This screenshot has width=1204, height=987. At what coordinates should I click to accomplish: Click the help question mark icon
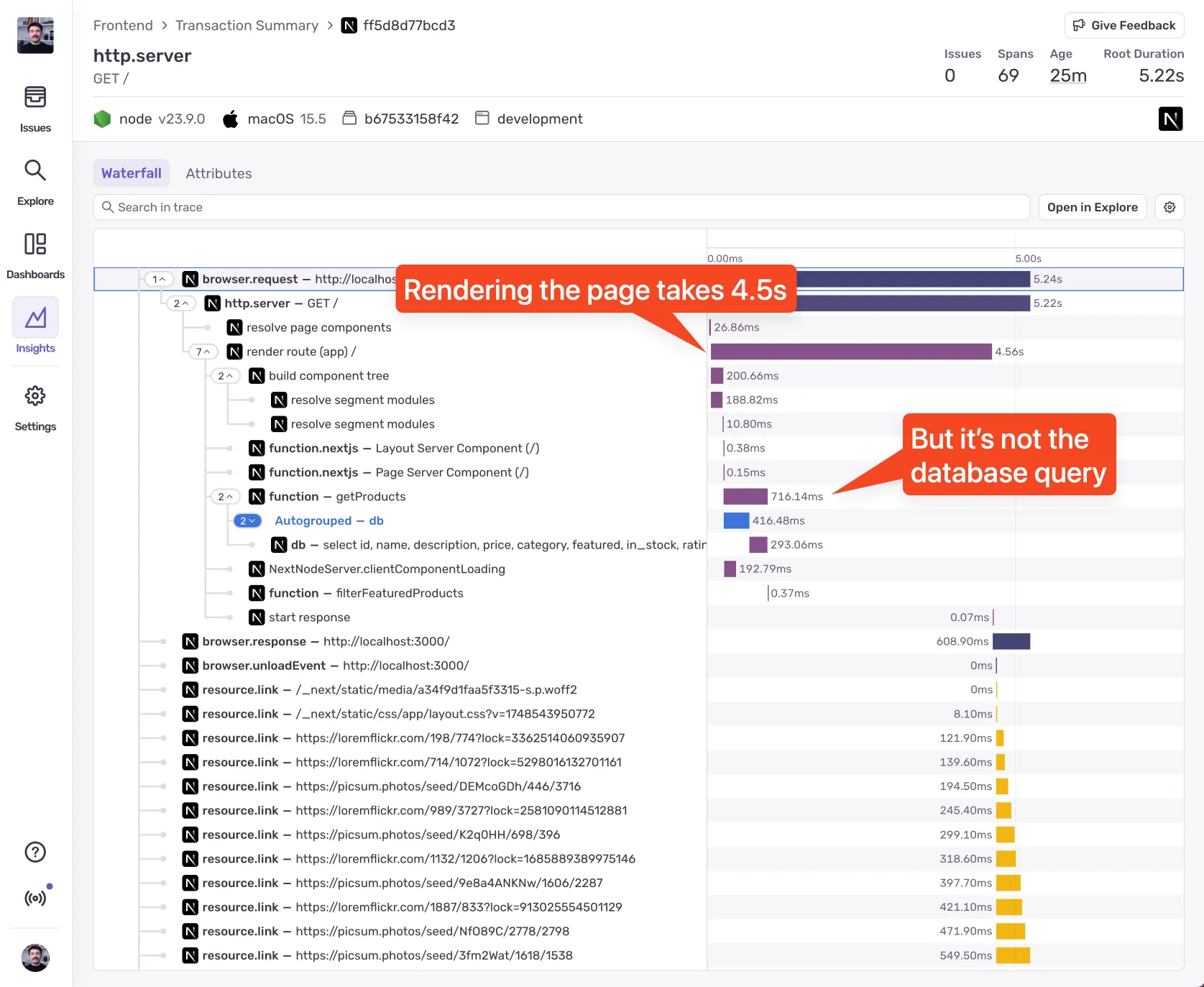(35, 852)
